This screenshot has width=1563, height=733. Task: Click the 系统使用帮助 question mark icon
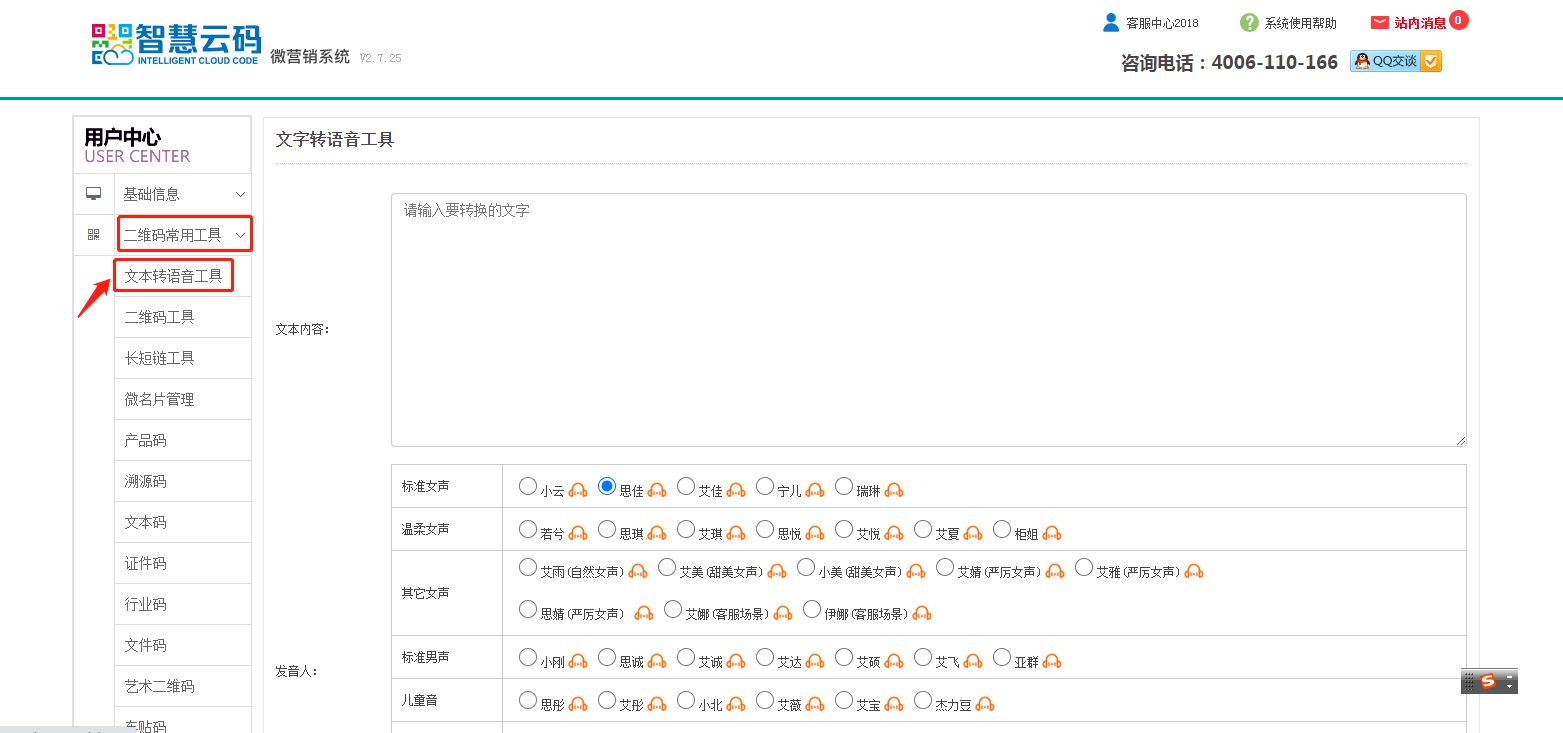click(x=1249, y=23)
